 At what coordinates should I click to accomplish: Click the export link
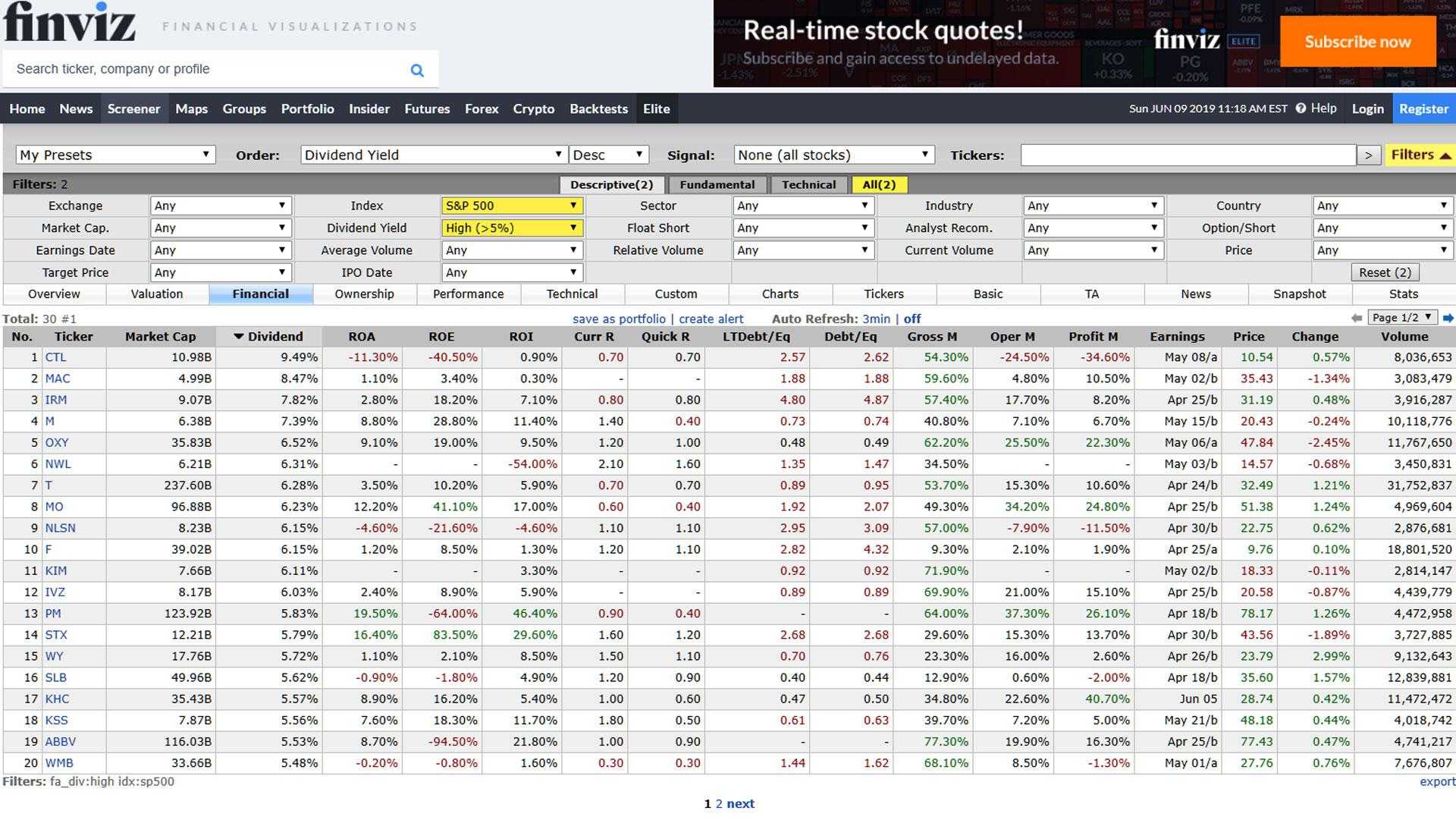pyautogui.click(x=1437, y=781)
